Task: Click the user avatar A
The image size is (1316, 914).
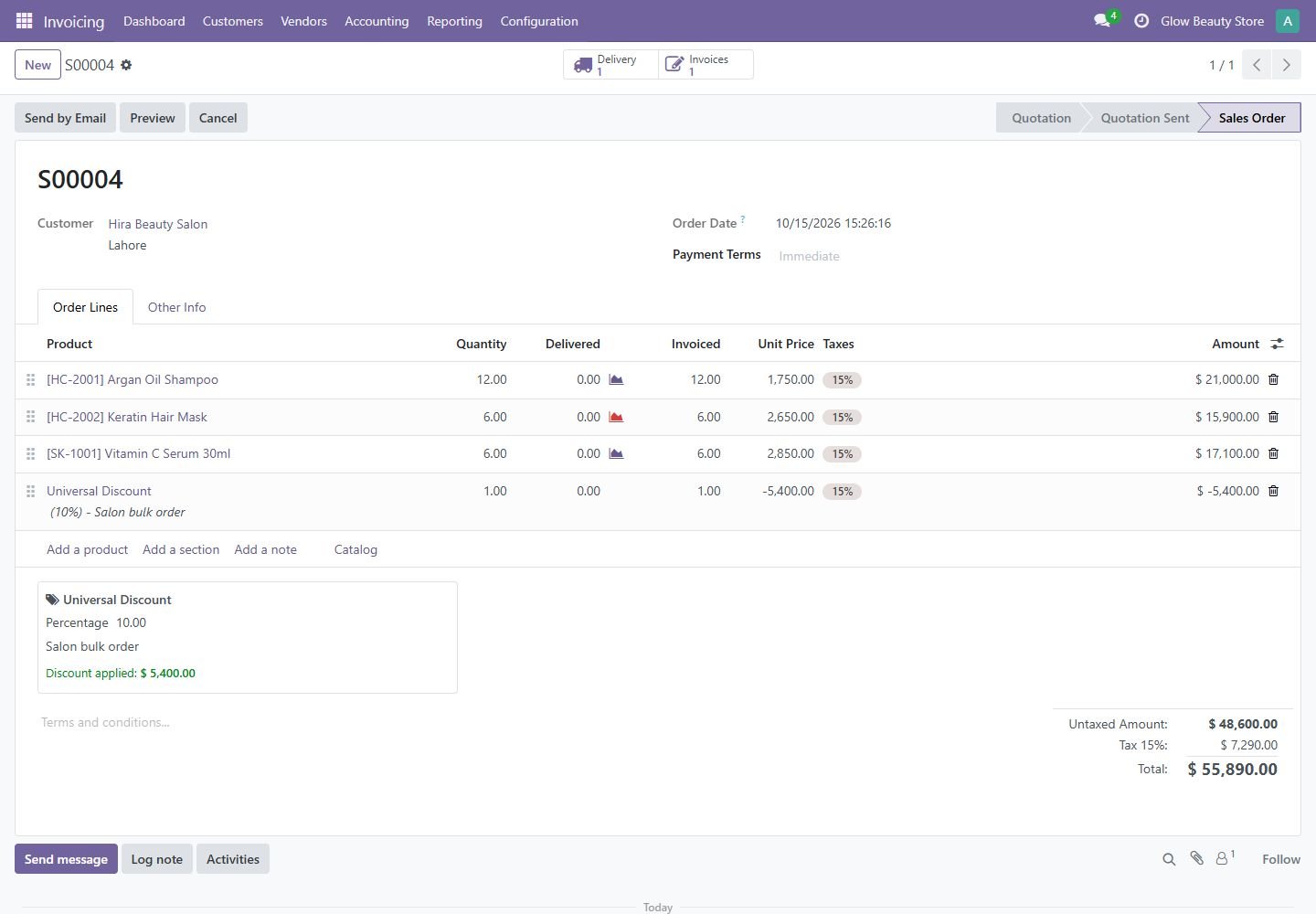Action: click(1288, 20)
